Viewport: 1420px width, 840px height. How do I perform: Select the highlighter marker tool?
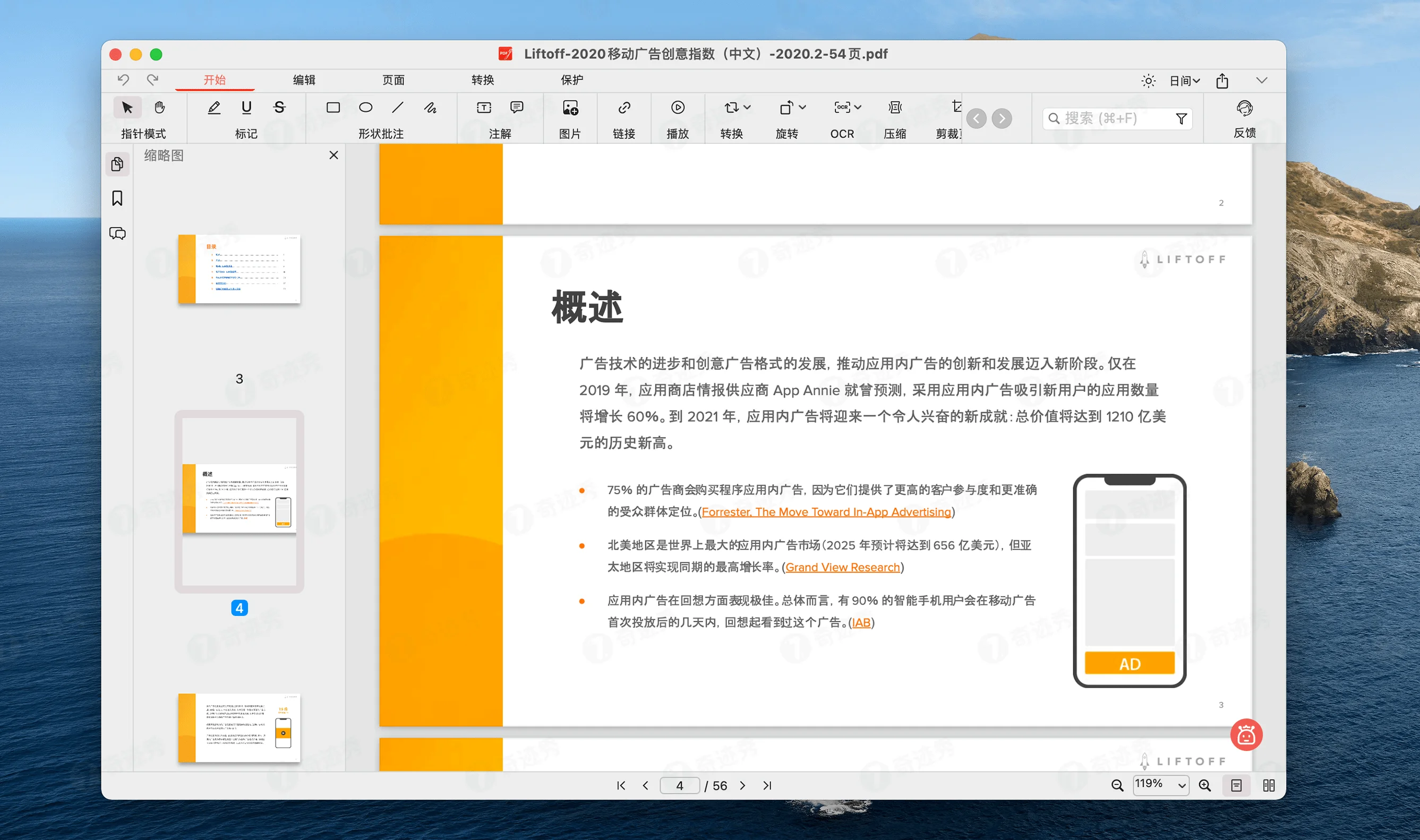pyautogui.click(x=214, y=108)
